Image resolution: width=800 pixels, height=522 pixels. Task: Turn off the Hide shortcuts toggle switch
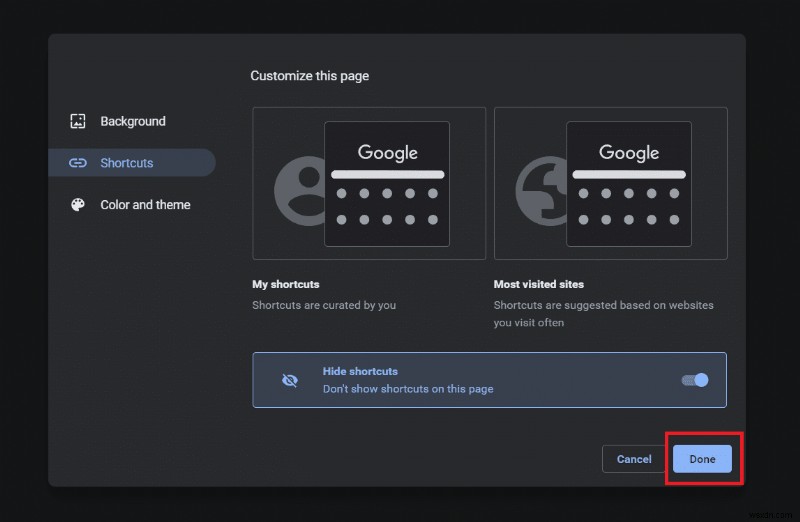(695, 380)
